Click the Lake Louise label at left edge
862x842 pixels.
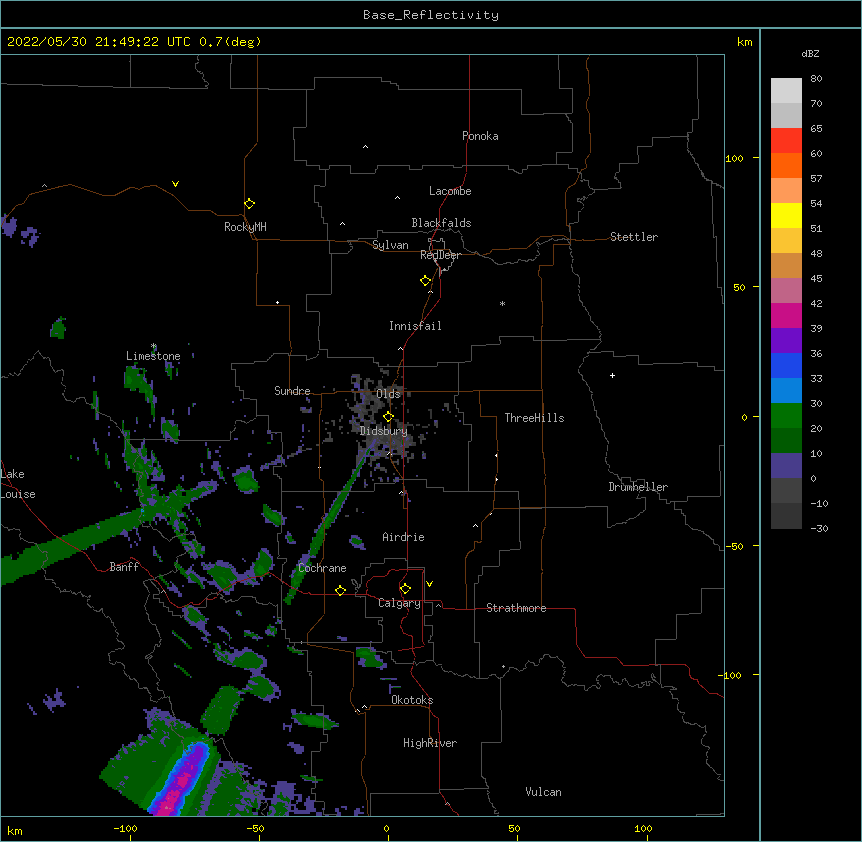tap(16, 484)
